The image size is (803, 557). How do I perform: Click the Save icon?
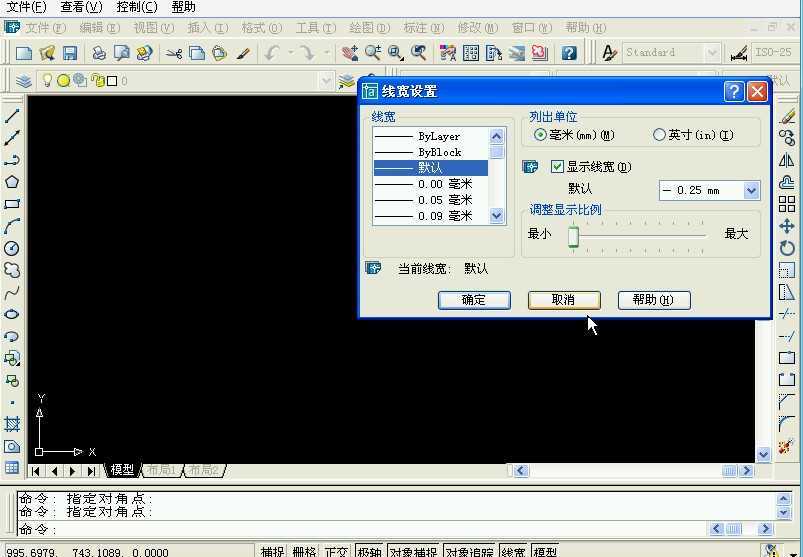pyautogui.click(x=70, y=53)
